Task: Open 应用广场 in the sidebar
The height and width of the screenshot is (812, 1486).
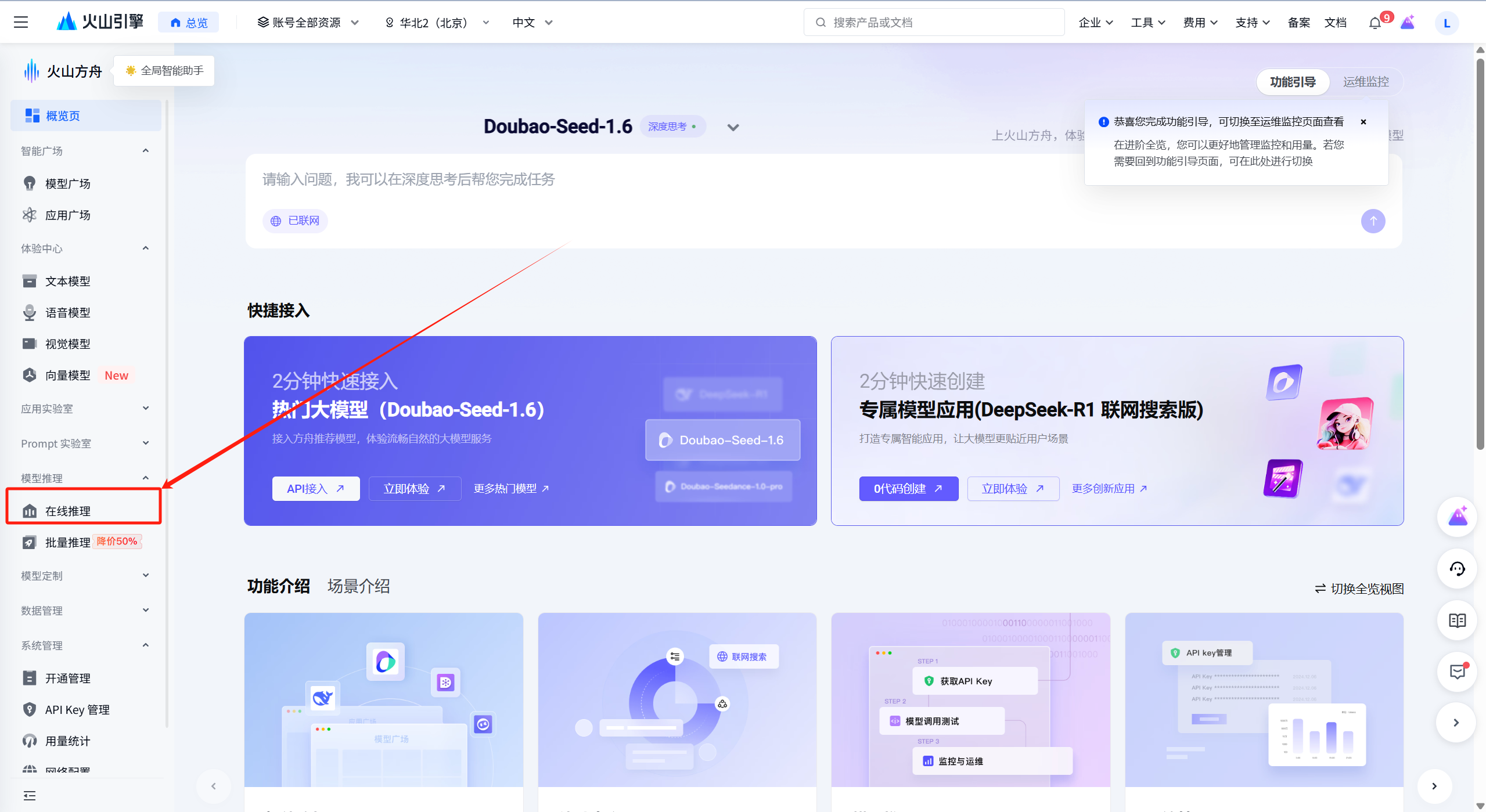Action: (67, 215)
